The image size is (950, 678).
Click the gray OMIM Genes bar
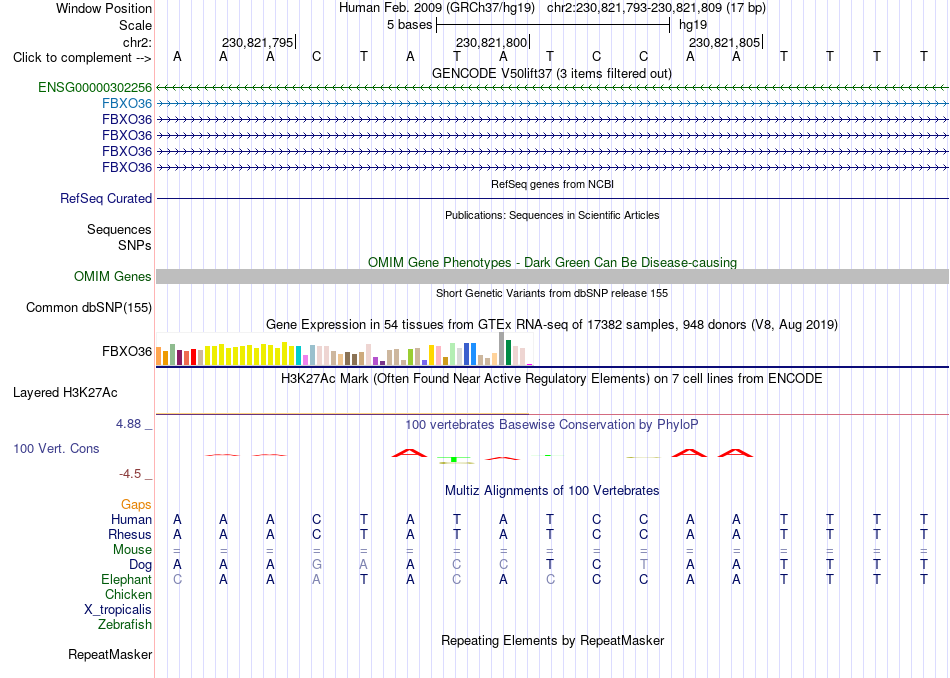[552, 277]
